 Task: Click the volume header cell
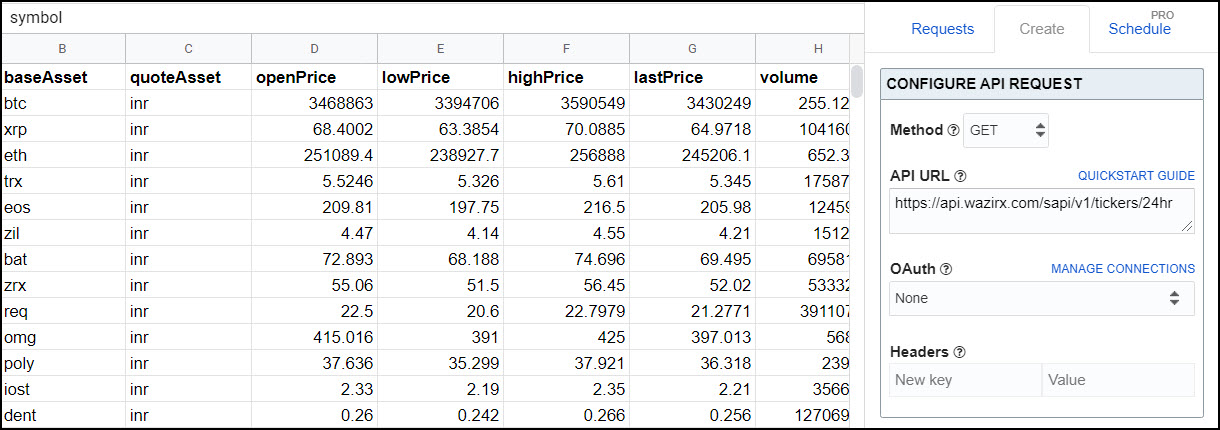point(803,77)
